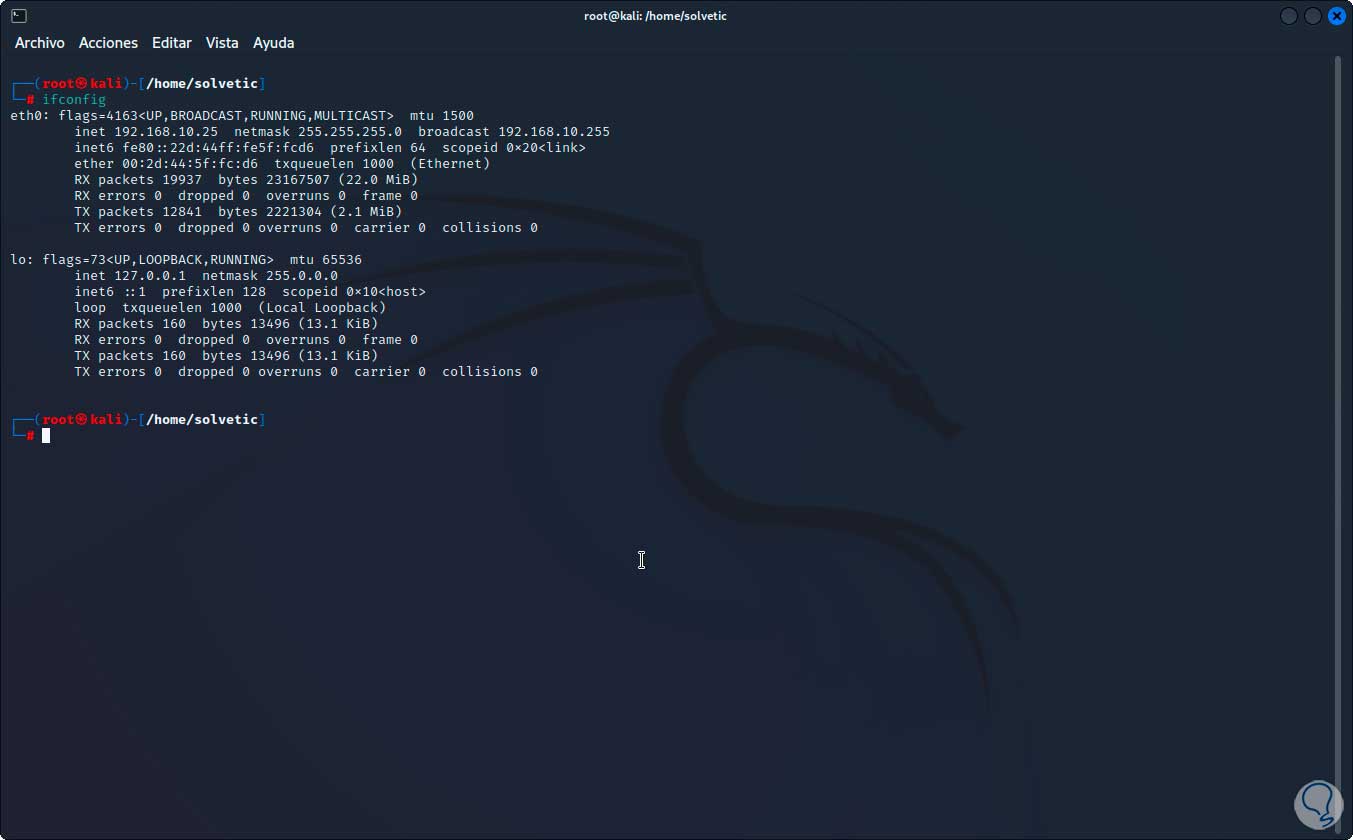Click the MAC address "00:2d:44:5f:fc:d6"
The height and width of the screenshot is (840, 1353).
(x=190, y=163)
